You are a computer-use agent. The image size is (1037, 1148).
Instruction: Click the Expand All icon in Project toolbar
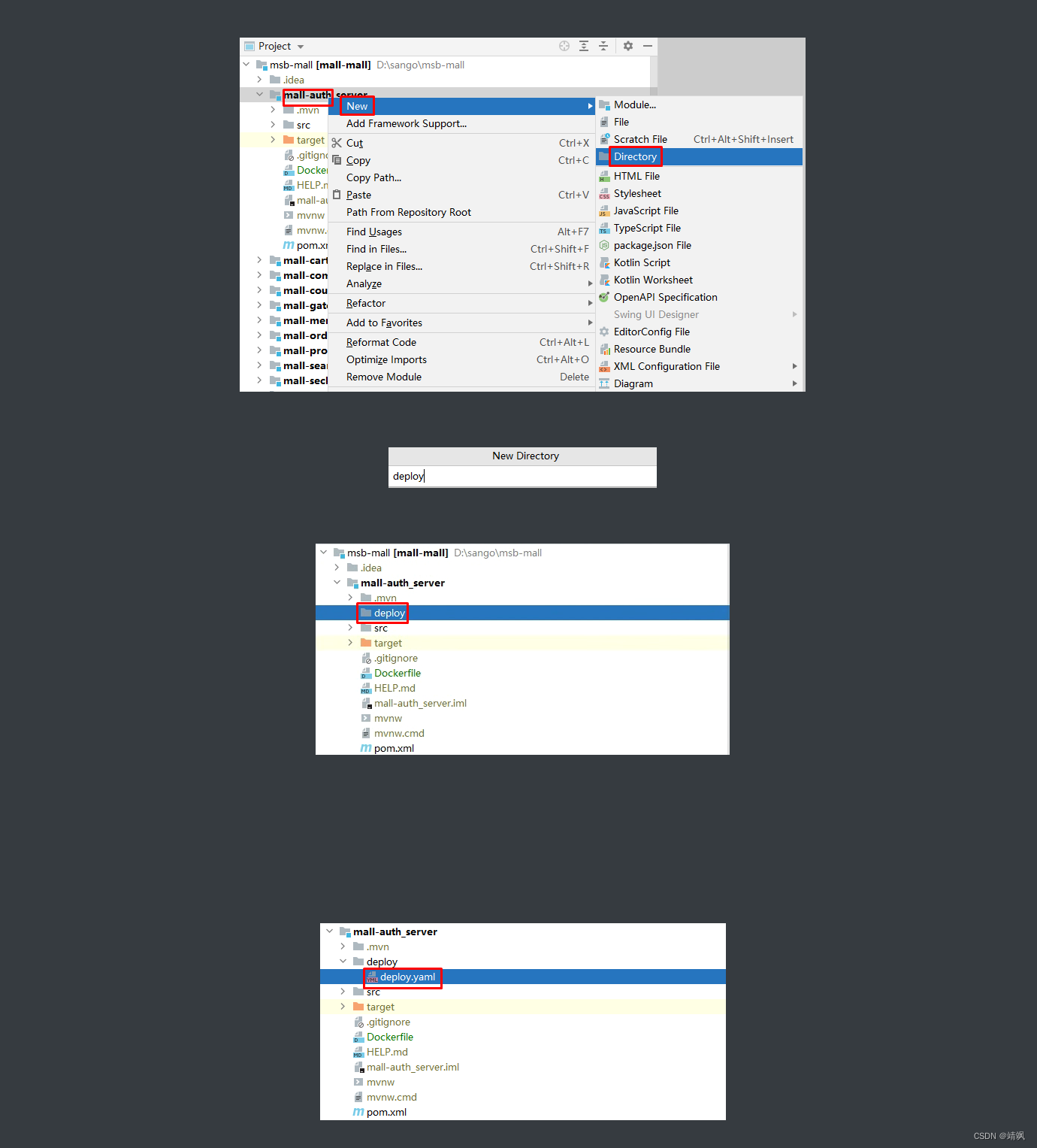click(584, 46)
